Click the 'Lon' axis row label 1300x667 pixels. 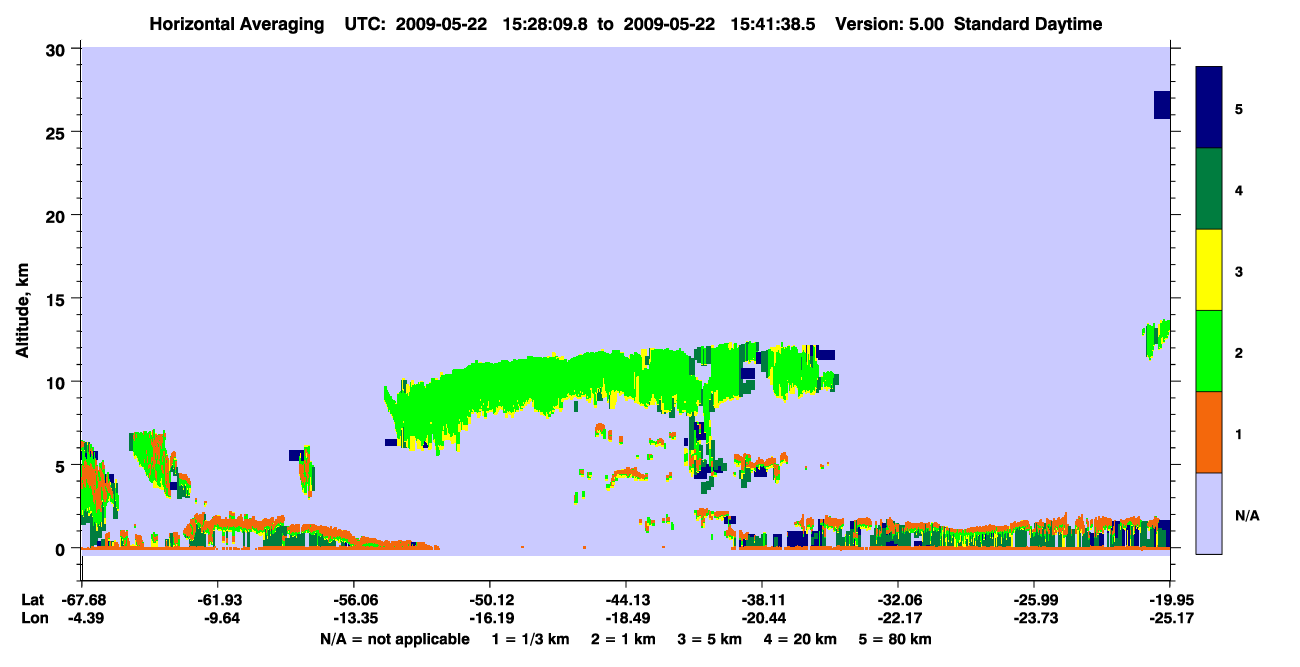(33, 618)
